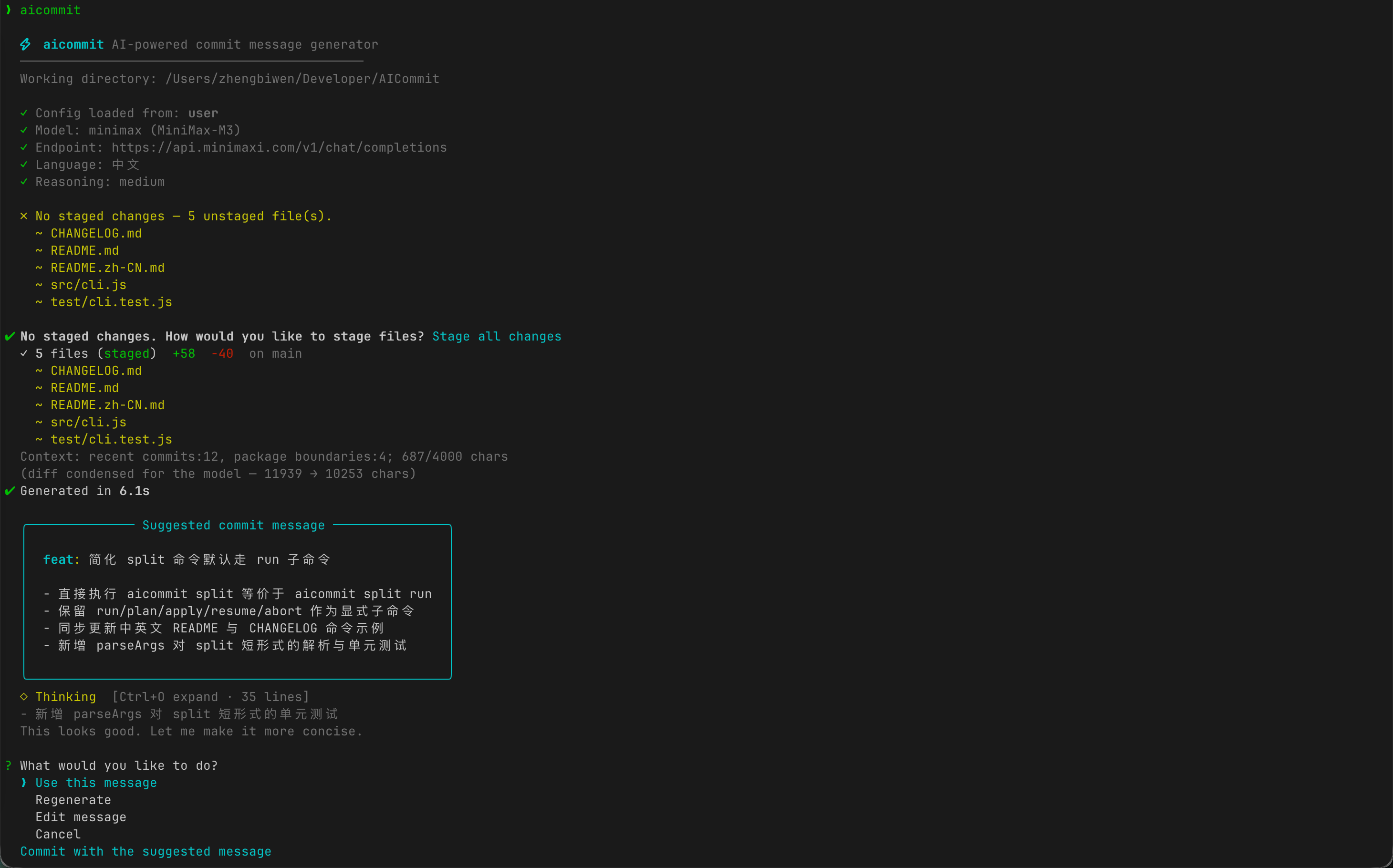Click the Thinking diamond icon

point(23,696)
